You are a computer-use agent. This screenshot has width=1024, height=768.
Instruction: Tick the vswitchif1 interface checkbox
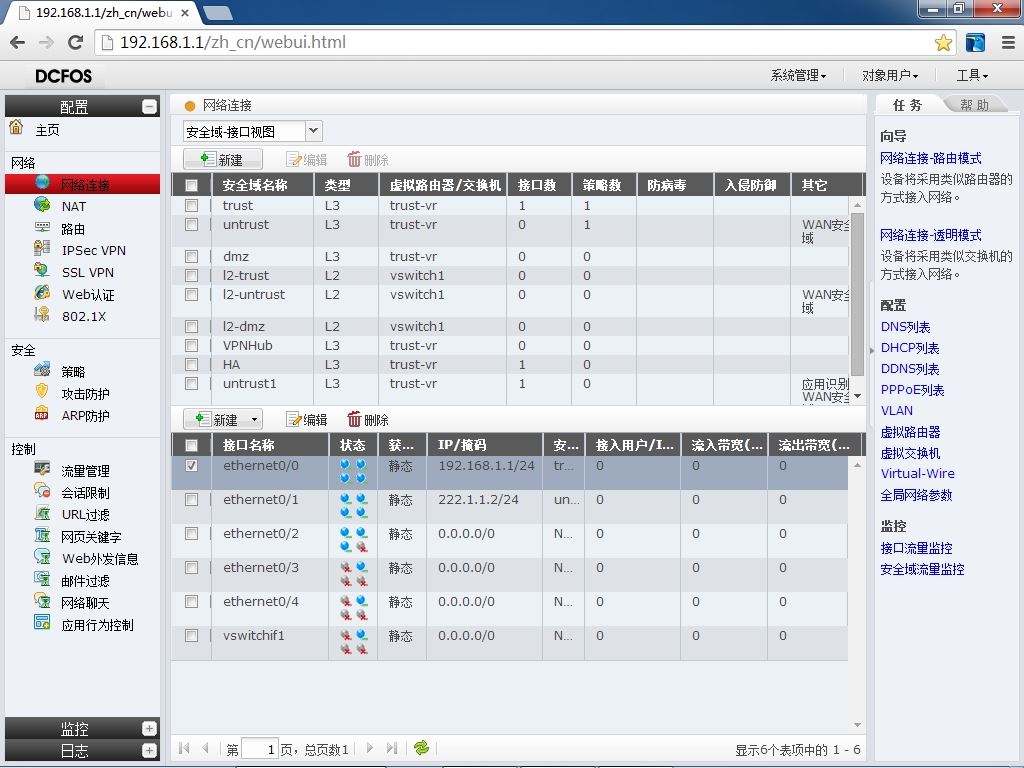tap(191, 635)
